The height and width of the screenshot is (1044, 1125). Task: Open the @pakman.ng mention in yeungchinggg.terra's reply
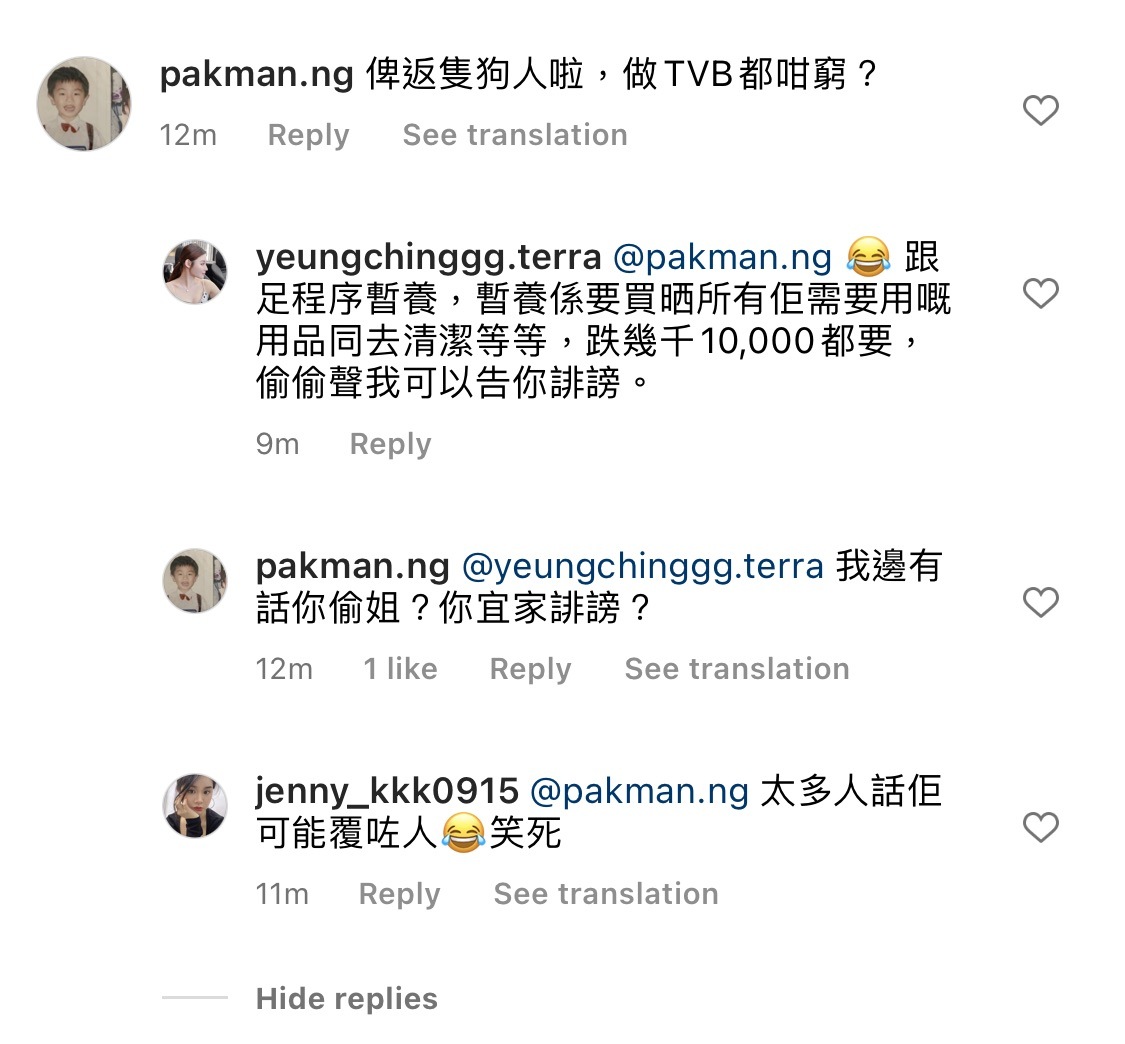(722, 258)
